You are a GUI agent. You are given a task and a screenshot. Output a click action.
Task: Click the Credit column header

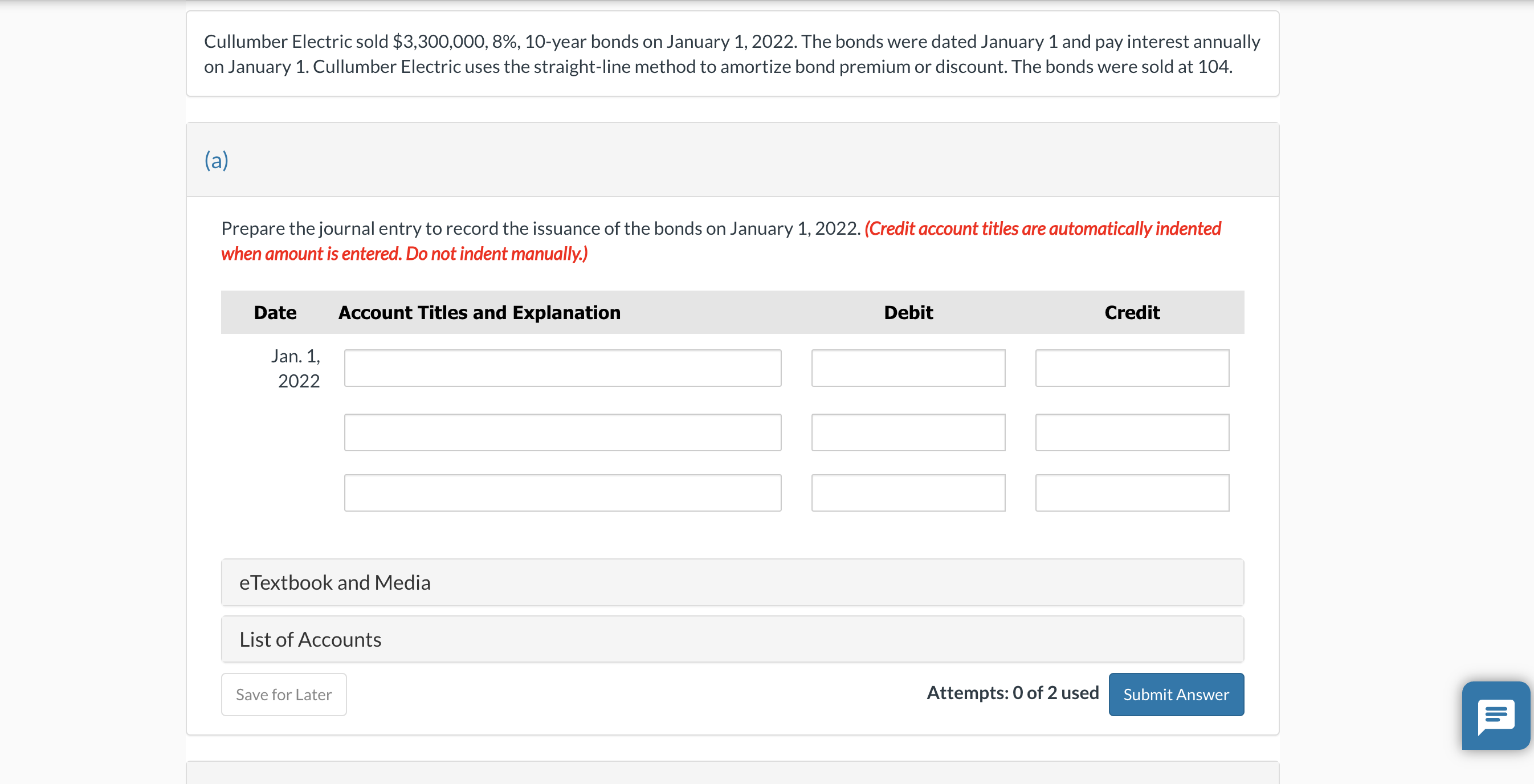[x=1132, y=313]
